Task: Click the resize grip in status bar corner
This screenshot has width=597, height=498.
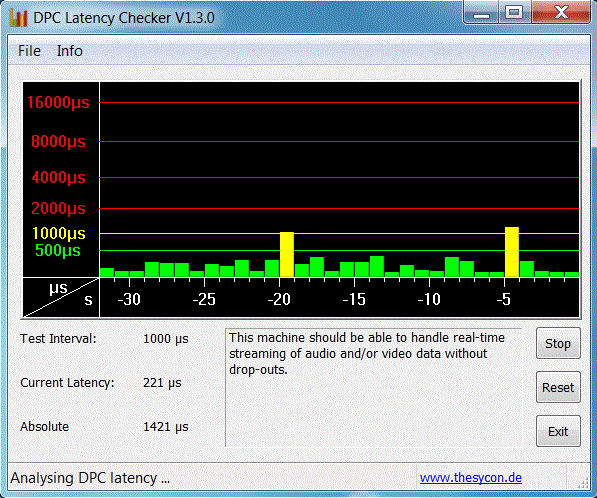Action: pyautogui.click(x=583, y=482)
